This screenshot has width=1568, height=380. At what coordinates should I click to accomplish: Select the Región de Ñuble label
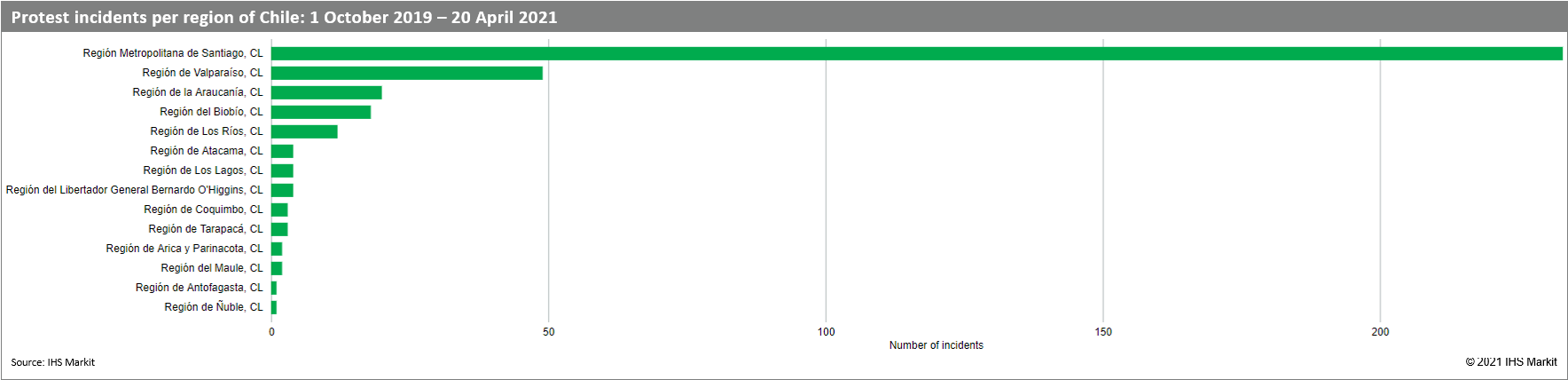[x=214, y=307]
